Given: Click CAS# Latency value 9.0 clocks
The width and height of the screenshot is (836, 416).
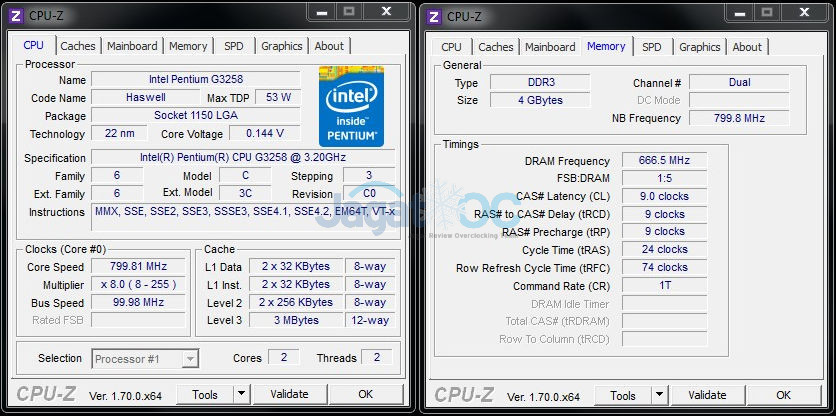Looking at the screenshot, I should point(664,196).
